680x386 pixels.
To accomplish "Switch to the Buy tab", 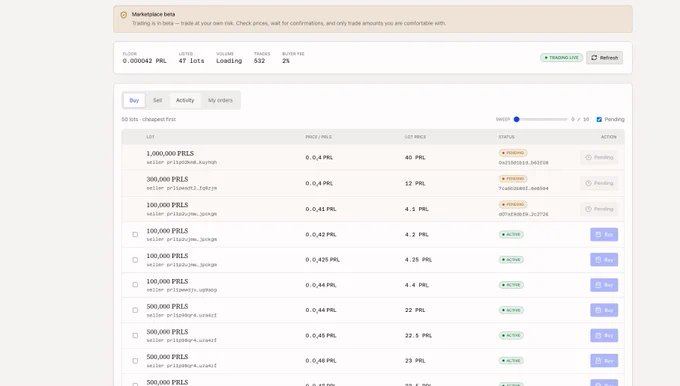I will (x=134, y=100).
